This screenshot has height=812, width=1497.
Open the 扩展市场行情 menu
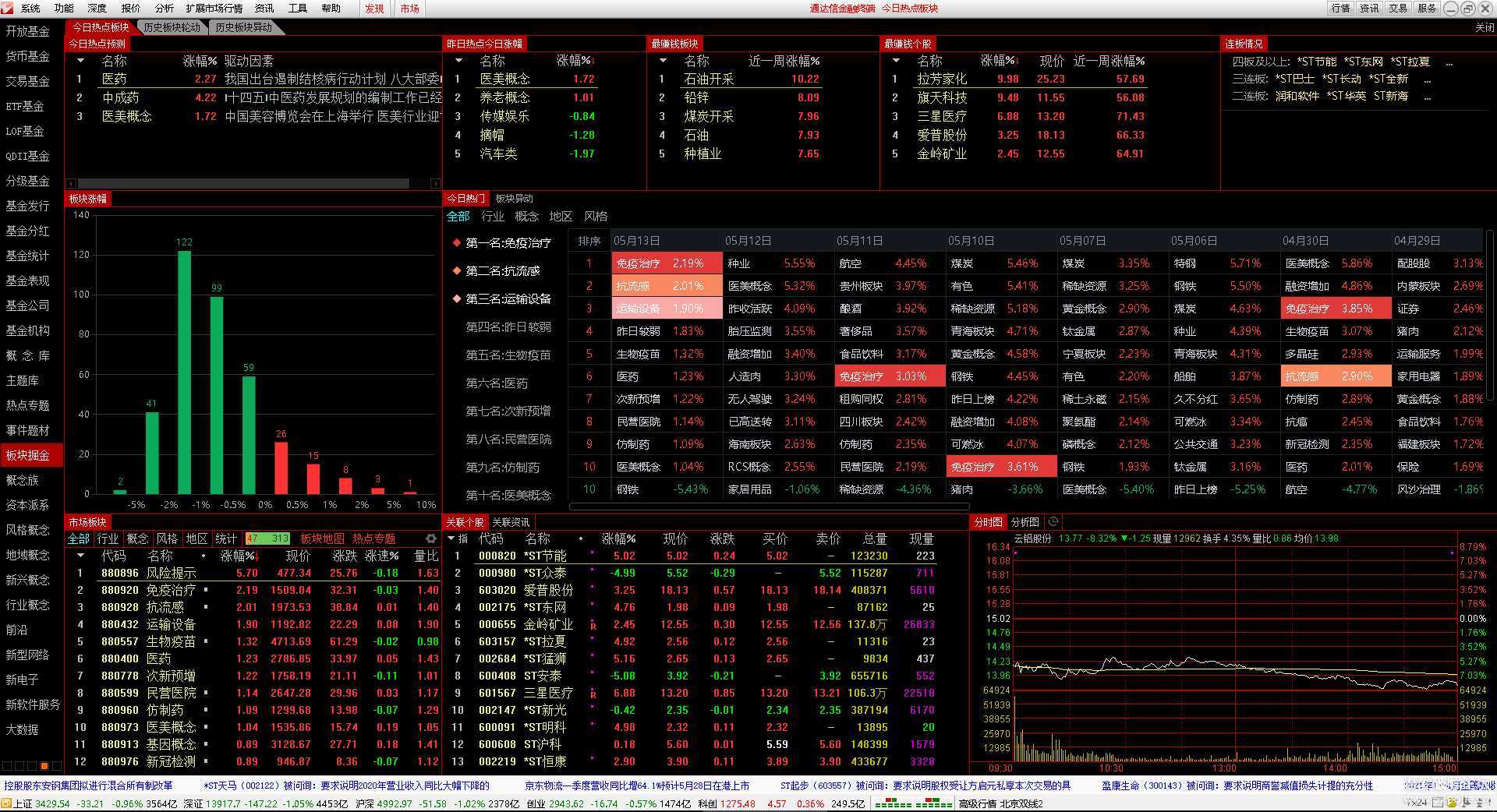pyautogui.click(x=214, y=8)
